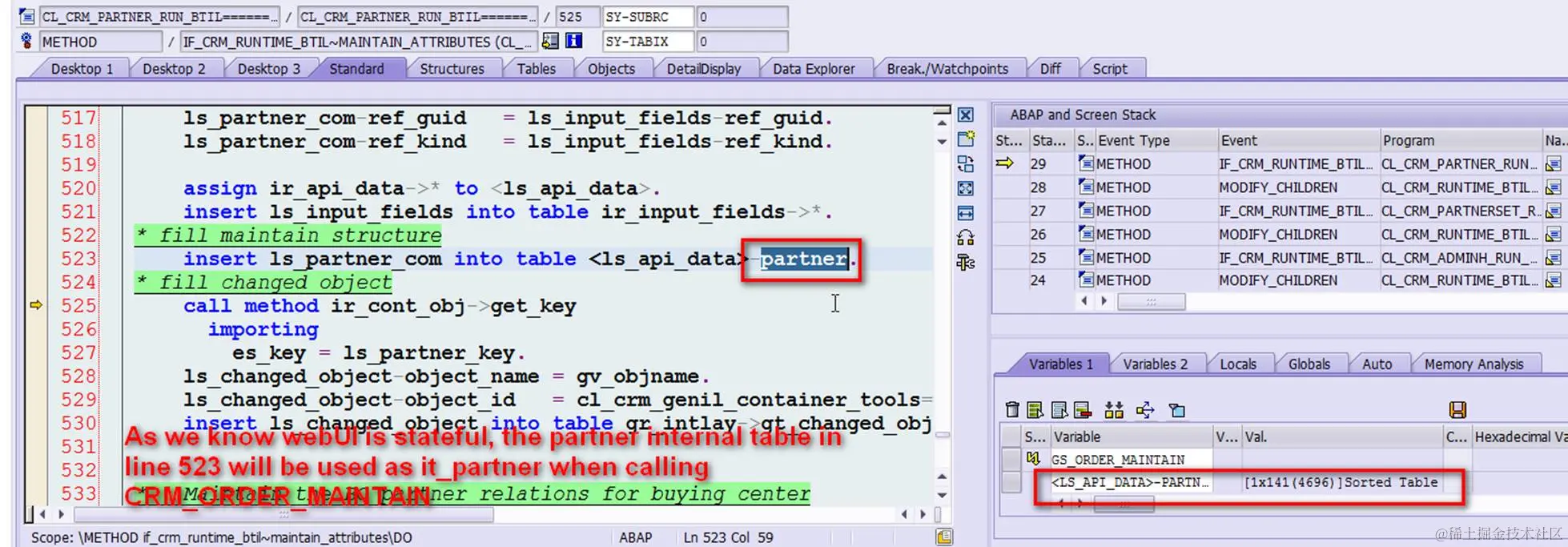Click the Hexadecimal Value column header

pyautogui.click(x=1519, y=437)
